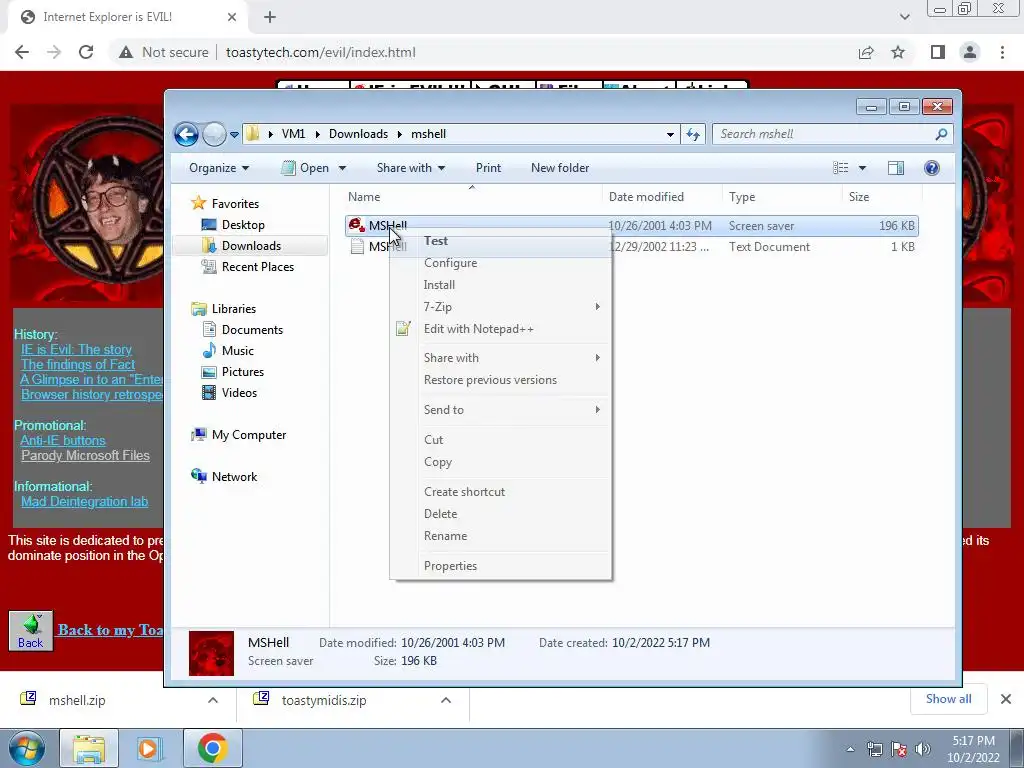Viewport: 1024px width, 768px height.
Task: Open the Windows Start button
Action: pyautogui.click(x=26, y=748)
